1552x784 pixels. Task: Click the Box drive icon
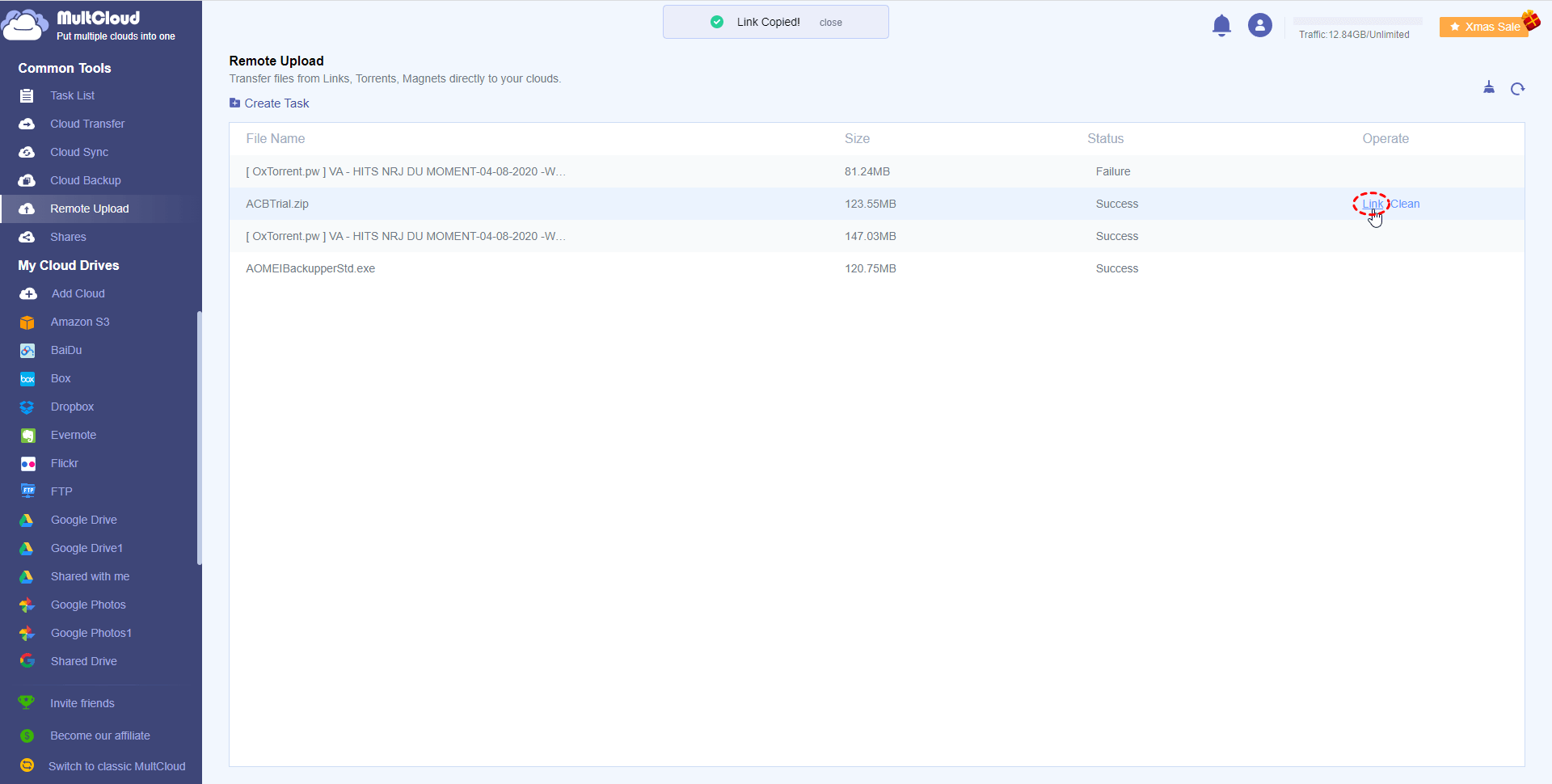[x=27, y=379]
